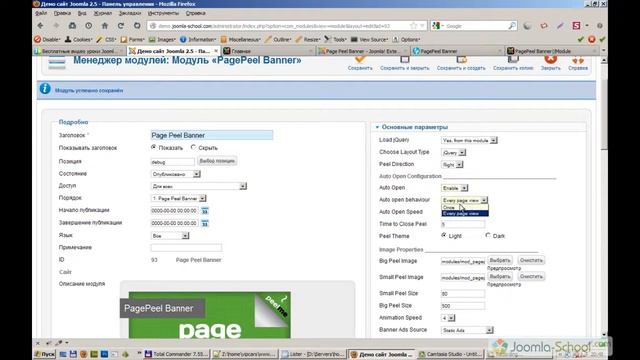Viewport: 640px width, 360px height.
Task: Open the Information menu in developer toolbar
Action: (198, 40)
